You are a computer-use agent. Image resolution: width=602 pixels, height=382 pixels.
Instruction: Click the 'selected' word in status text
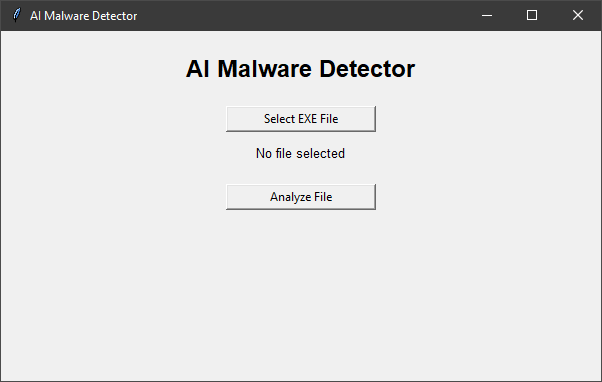point(321,154)
